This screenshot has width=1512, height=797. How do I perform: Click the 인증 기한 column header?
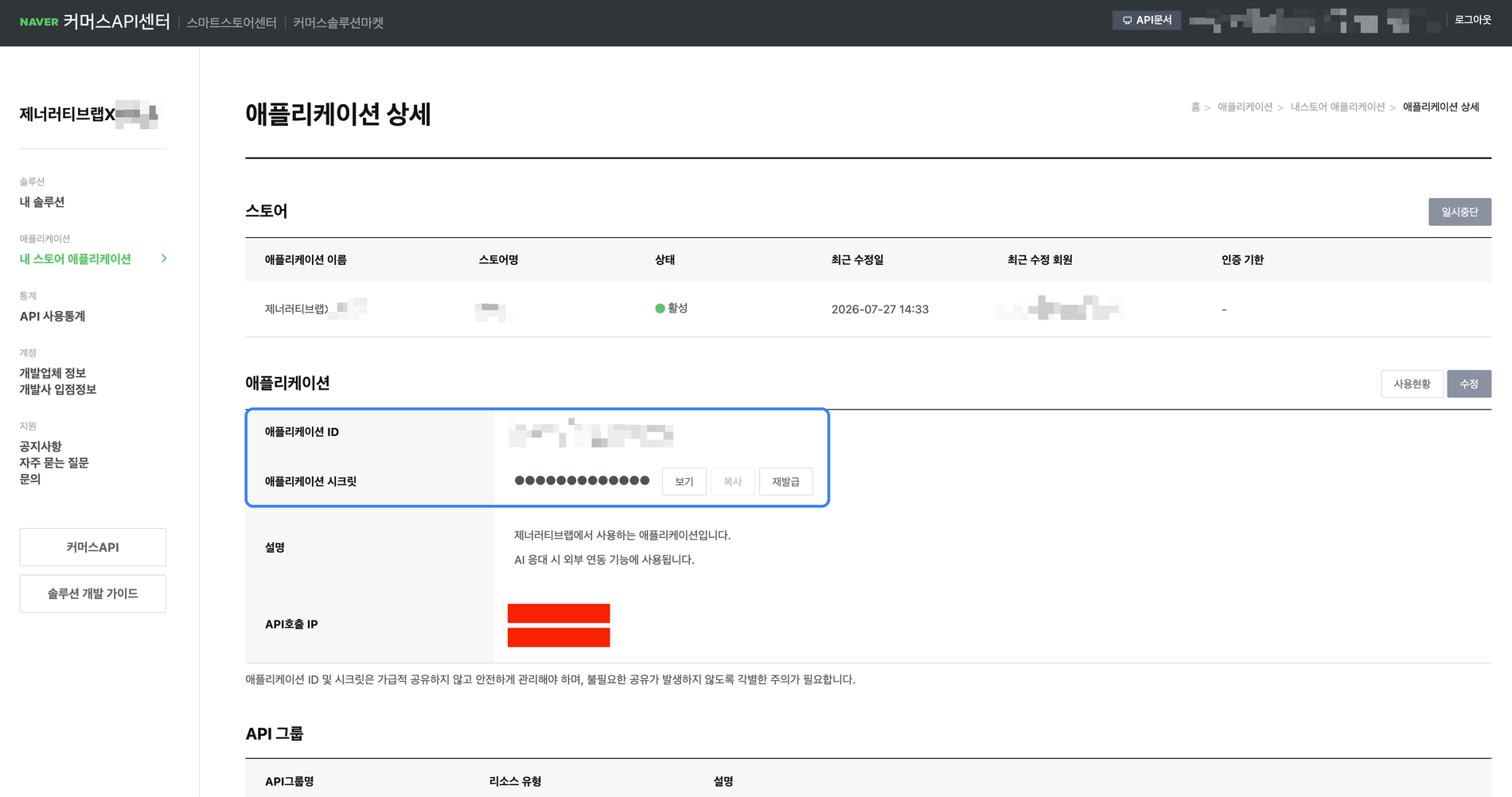1242,259
